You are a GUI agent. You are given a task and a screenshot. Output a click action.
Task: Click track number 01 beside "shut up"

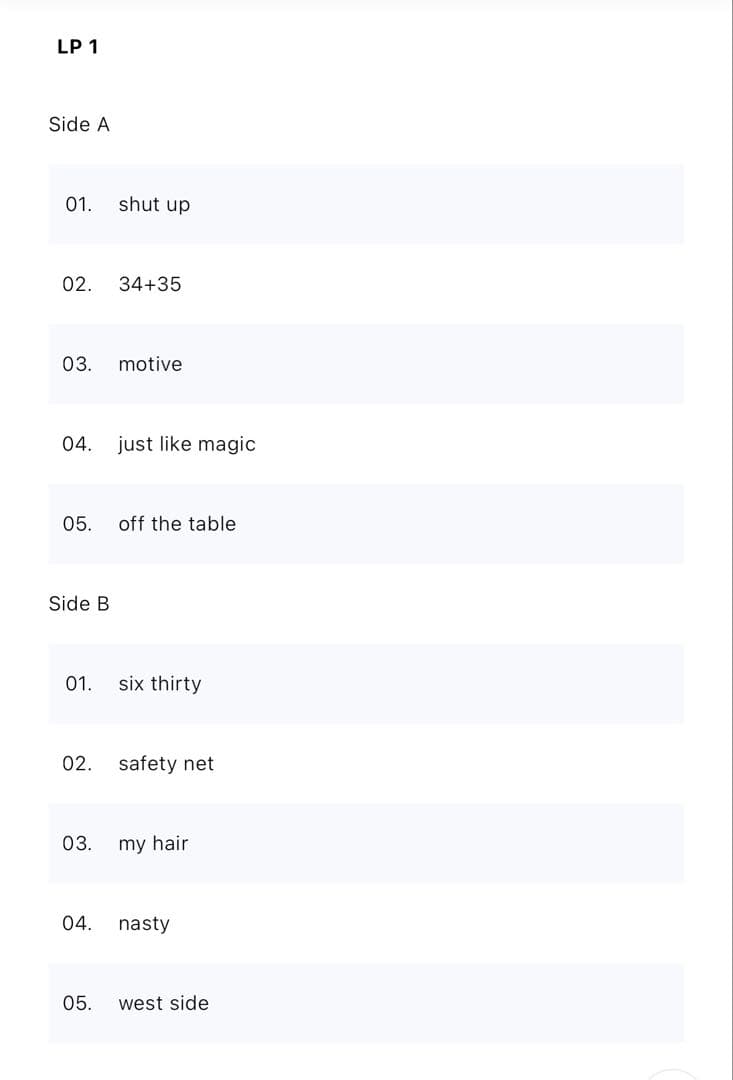[78, 204]
